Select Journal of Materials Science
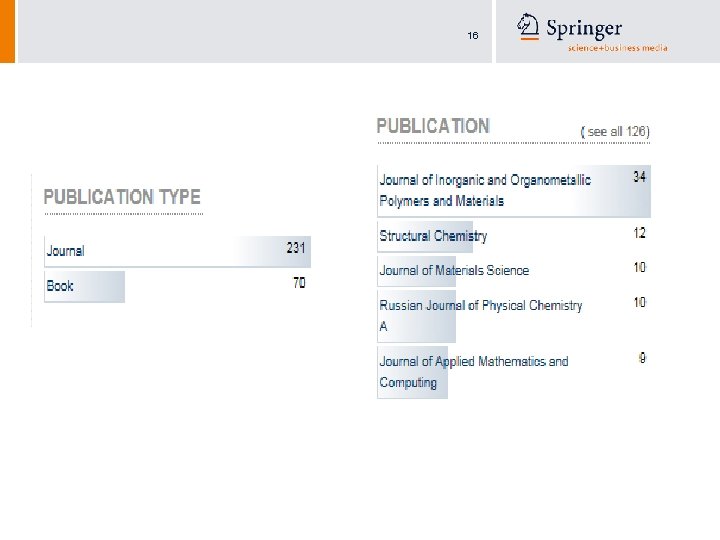Image resolution: width=720 pixels, height=540 pixels. click(454, 270)
